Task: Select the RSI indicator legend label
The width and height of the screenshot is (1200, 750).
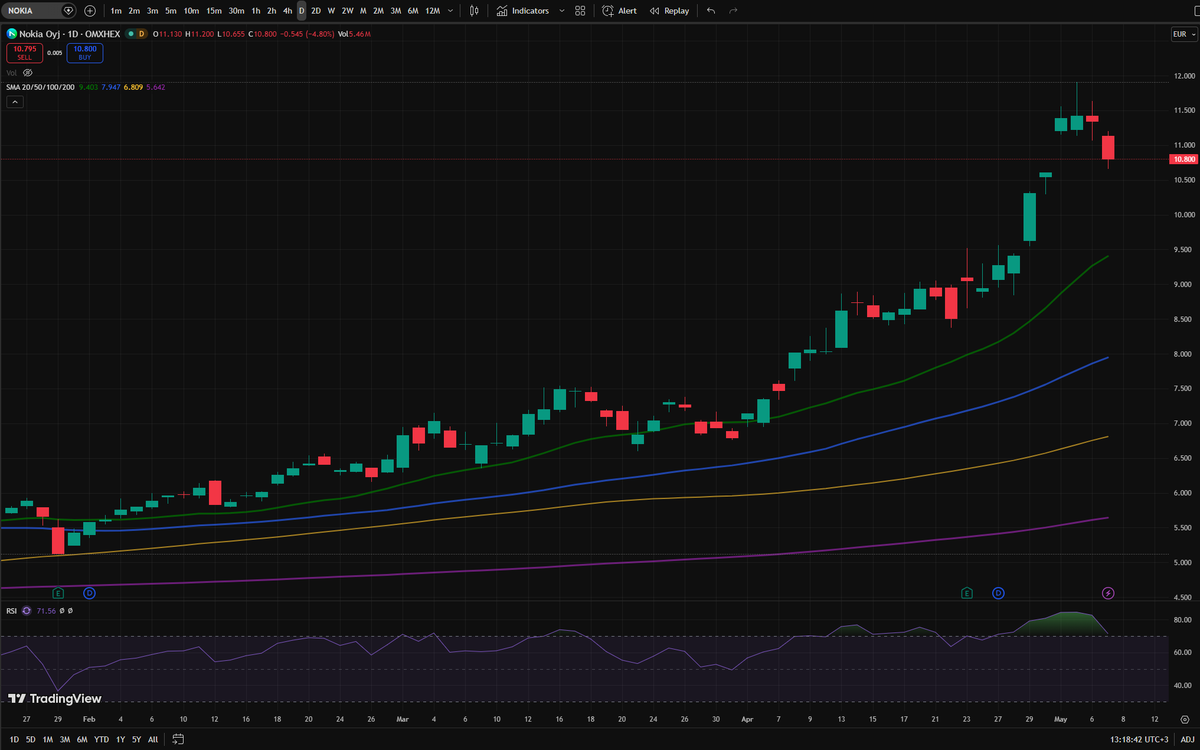Action: [x=11, y=610]
